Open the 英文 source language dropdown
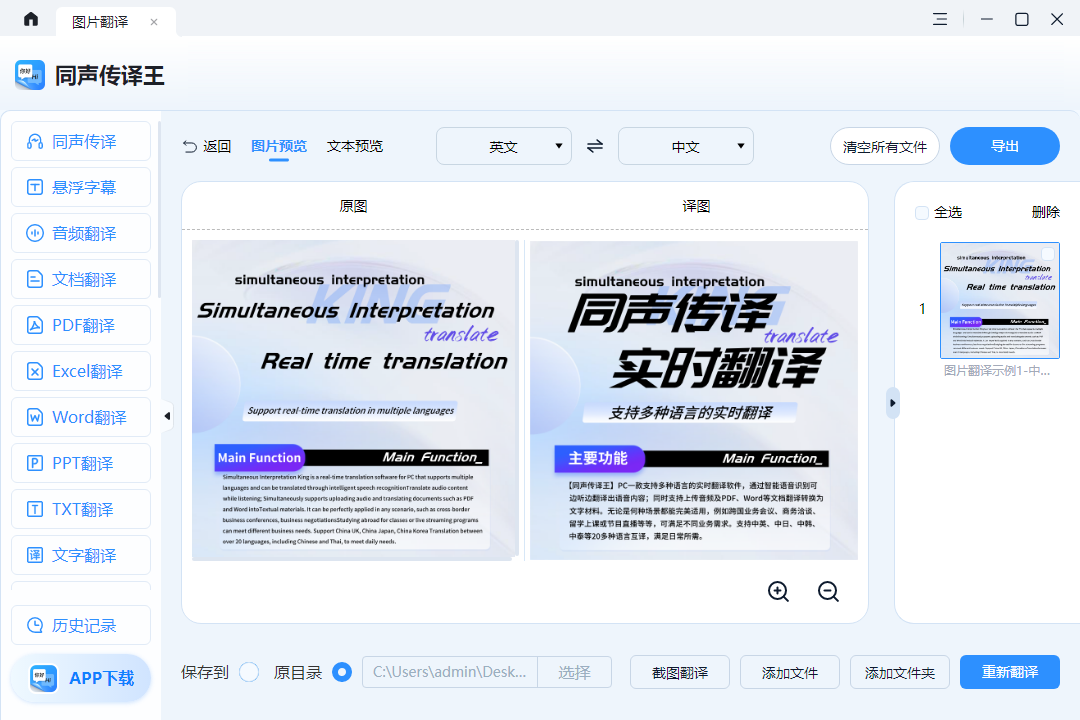Viewport: 1080px width, 720px height. click(503, 146)
